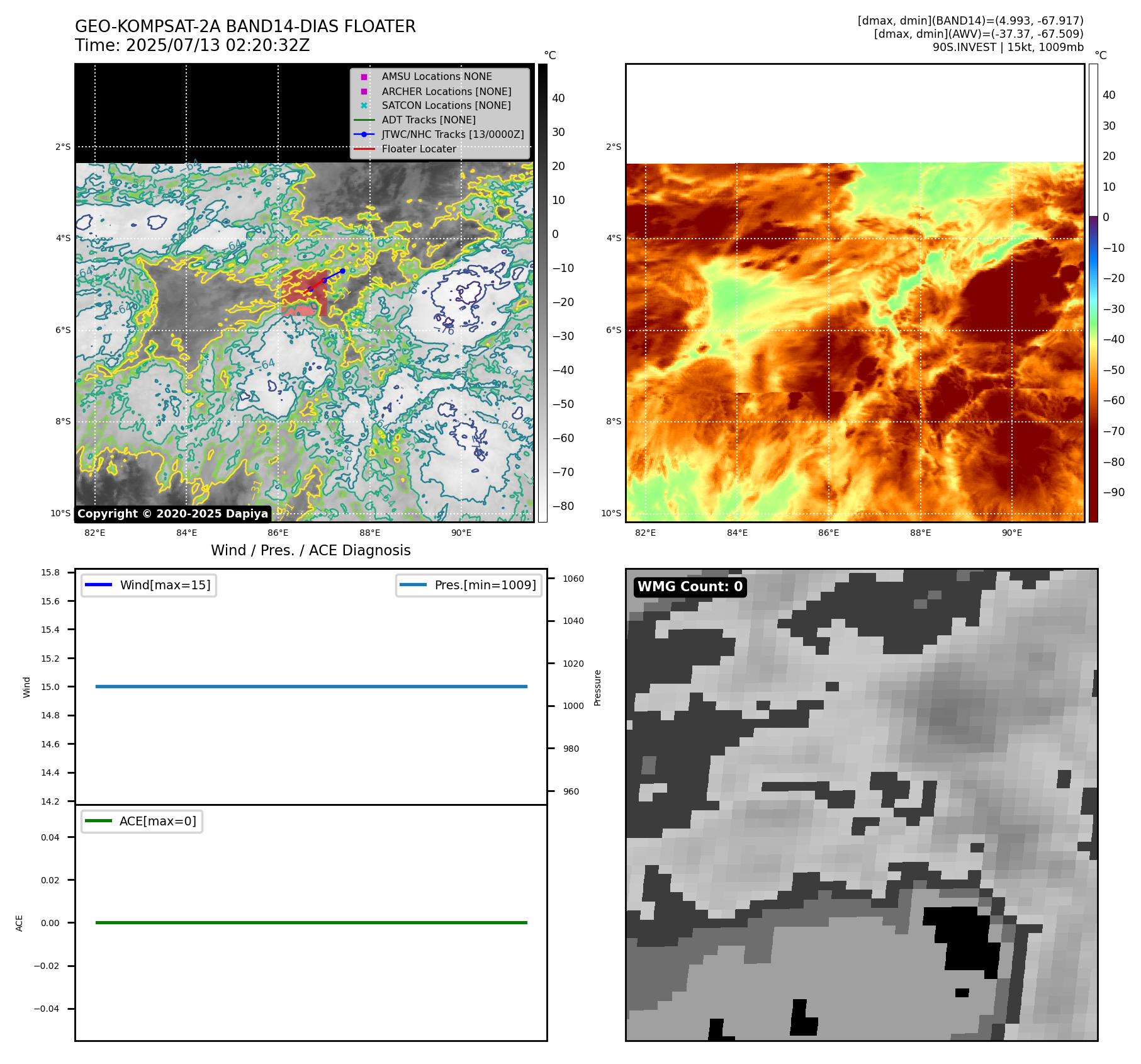Click the green ACE line at 0.00
Viewport: 1141px width, 1064px height.
311,922
